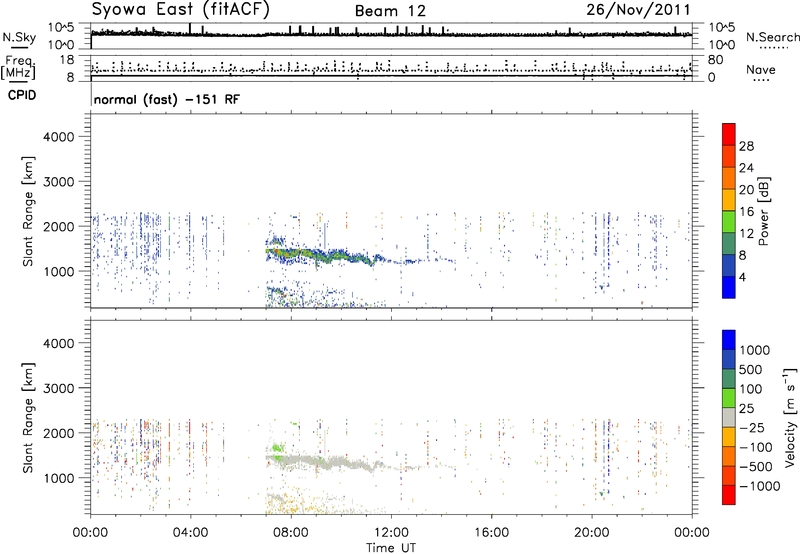Pick the red top segment of power colorbar
The height and width of the screenshot is (554, 800).
729,135
